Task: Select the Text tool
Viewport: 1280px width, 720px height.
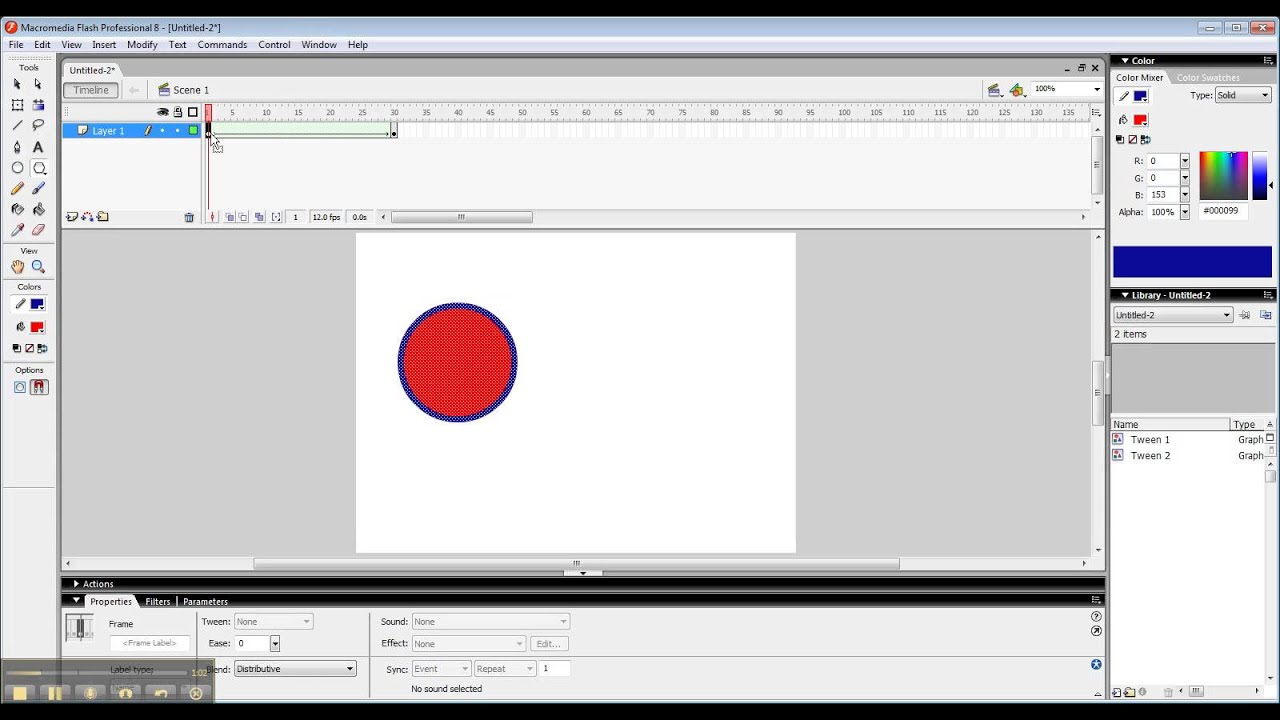Action: coord(38,147)
